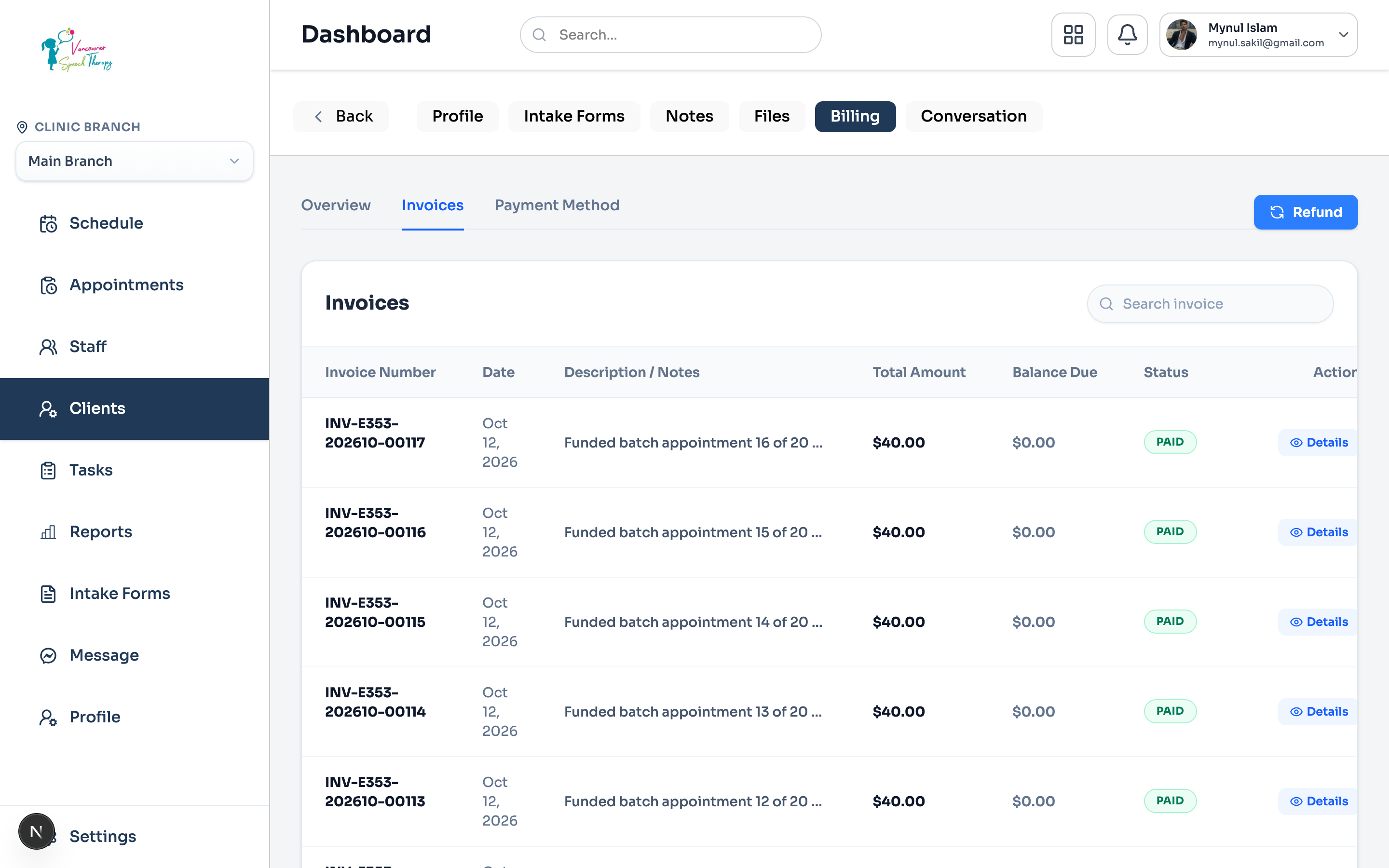Open the notifications bell
The image size is (1389, 868).
[x=1127, y=34]
